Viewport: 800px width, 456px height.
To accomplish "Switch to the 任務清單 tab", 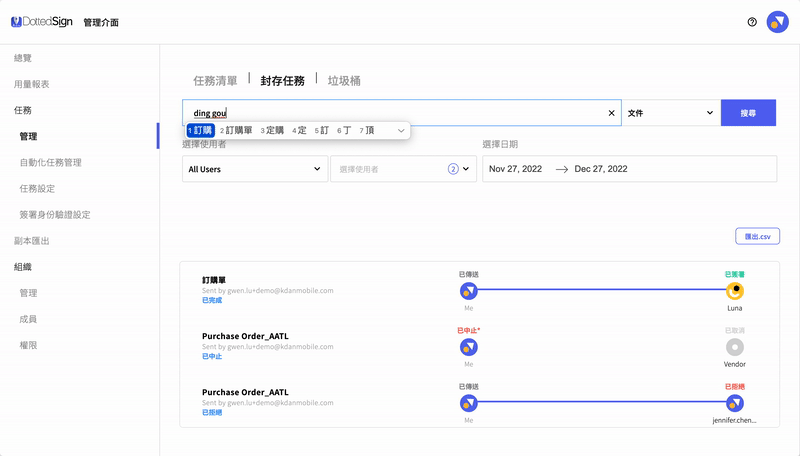I will (x=215, y=81).
